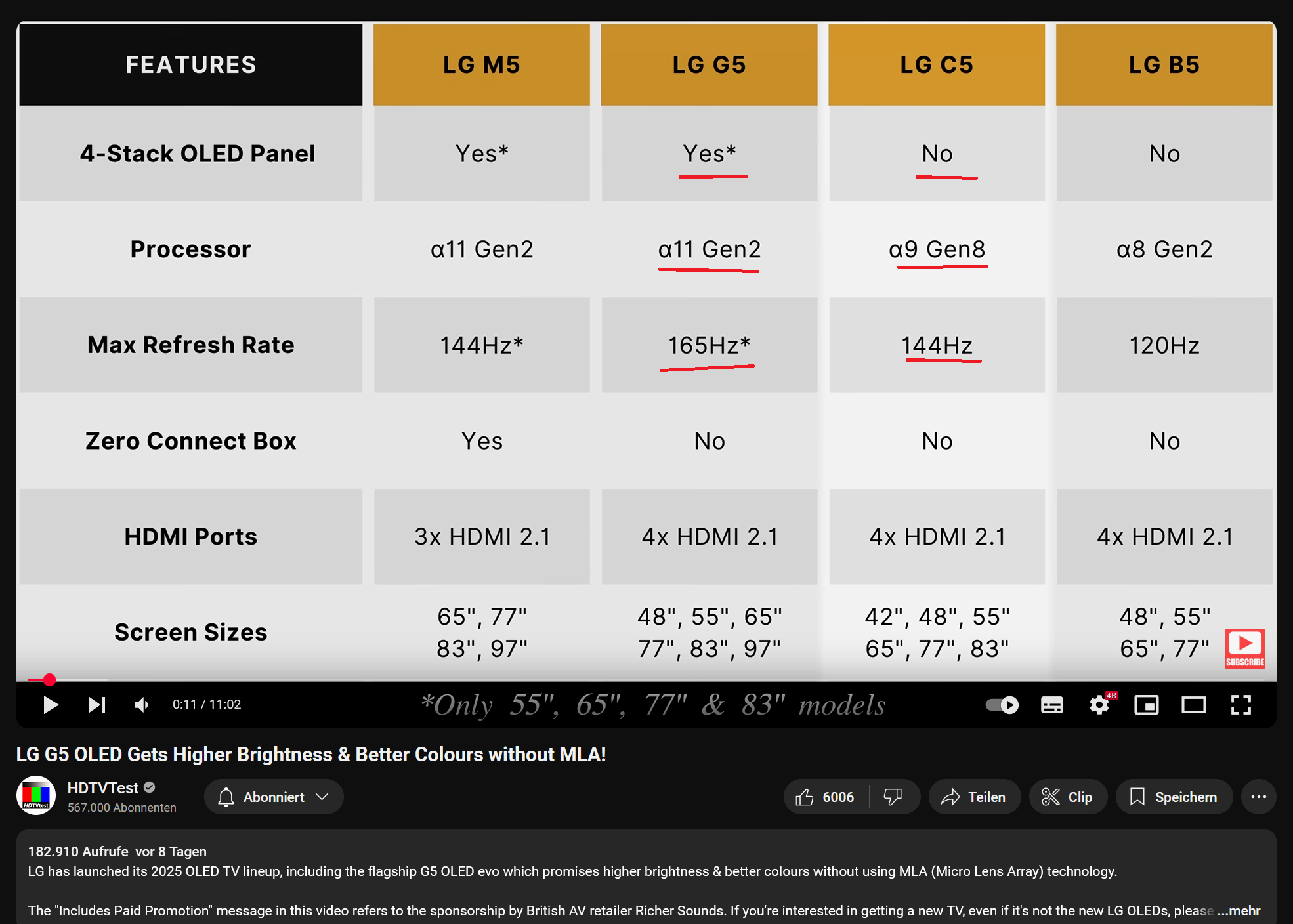The width and height of the screenshot is (1293, 924).
Task: Click the play button
Action: (50, 704)
